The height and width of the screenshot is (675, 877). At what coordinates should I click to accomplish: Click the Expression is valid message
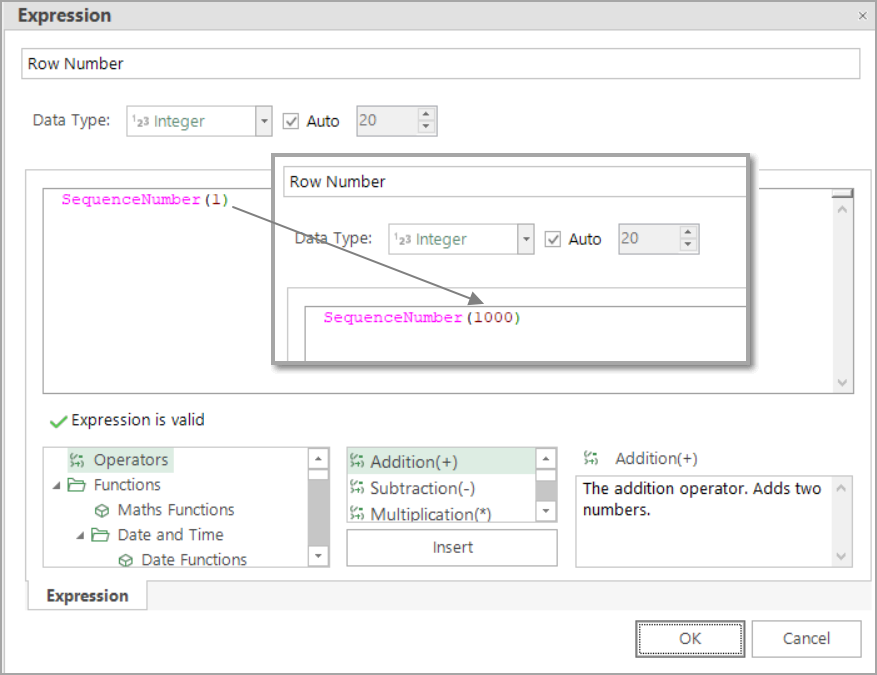[x=138, y=420]
